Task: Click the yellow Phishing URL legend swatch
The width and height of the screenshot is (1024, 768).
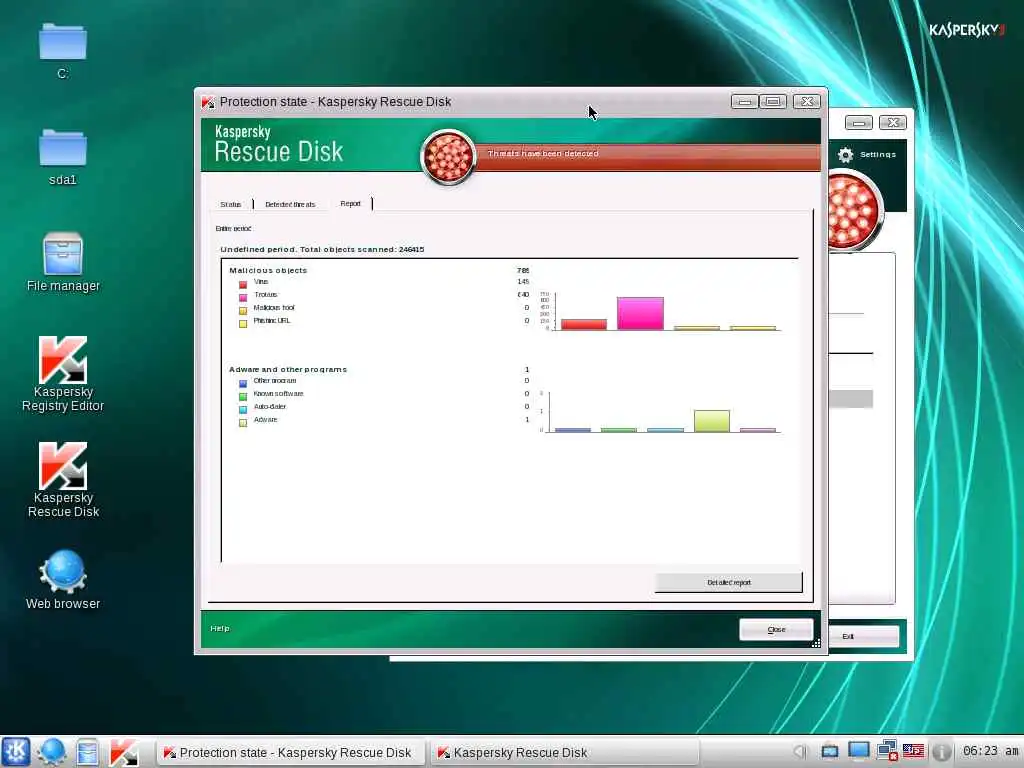Action: pyautogui.click(x=243, y=323)
